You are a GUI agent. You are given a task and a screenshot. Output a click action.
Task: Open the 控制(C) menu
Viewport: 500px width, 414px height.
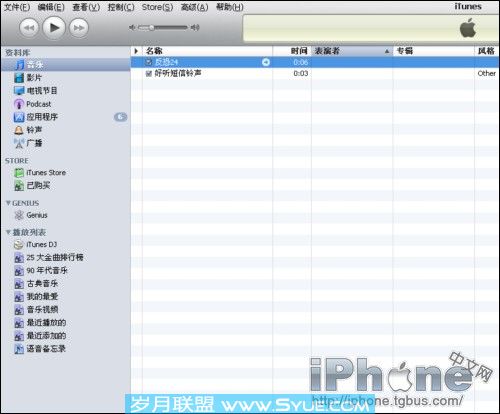[x=121, y=7]
